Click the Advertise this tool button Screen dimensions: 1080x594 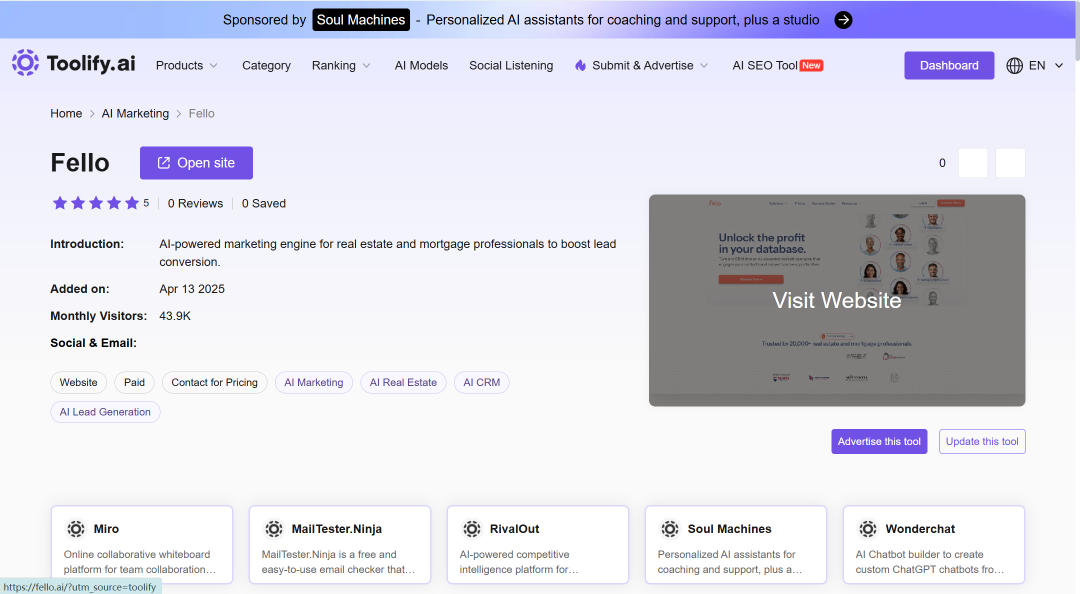coord(879,442)
